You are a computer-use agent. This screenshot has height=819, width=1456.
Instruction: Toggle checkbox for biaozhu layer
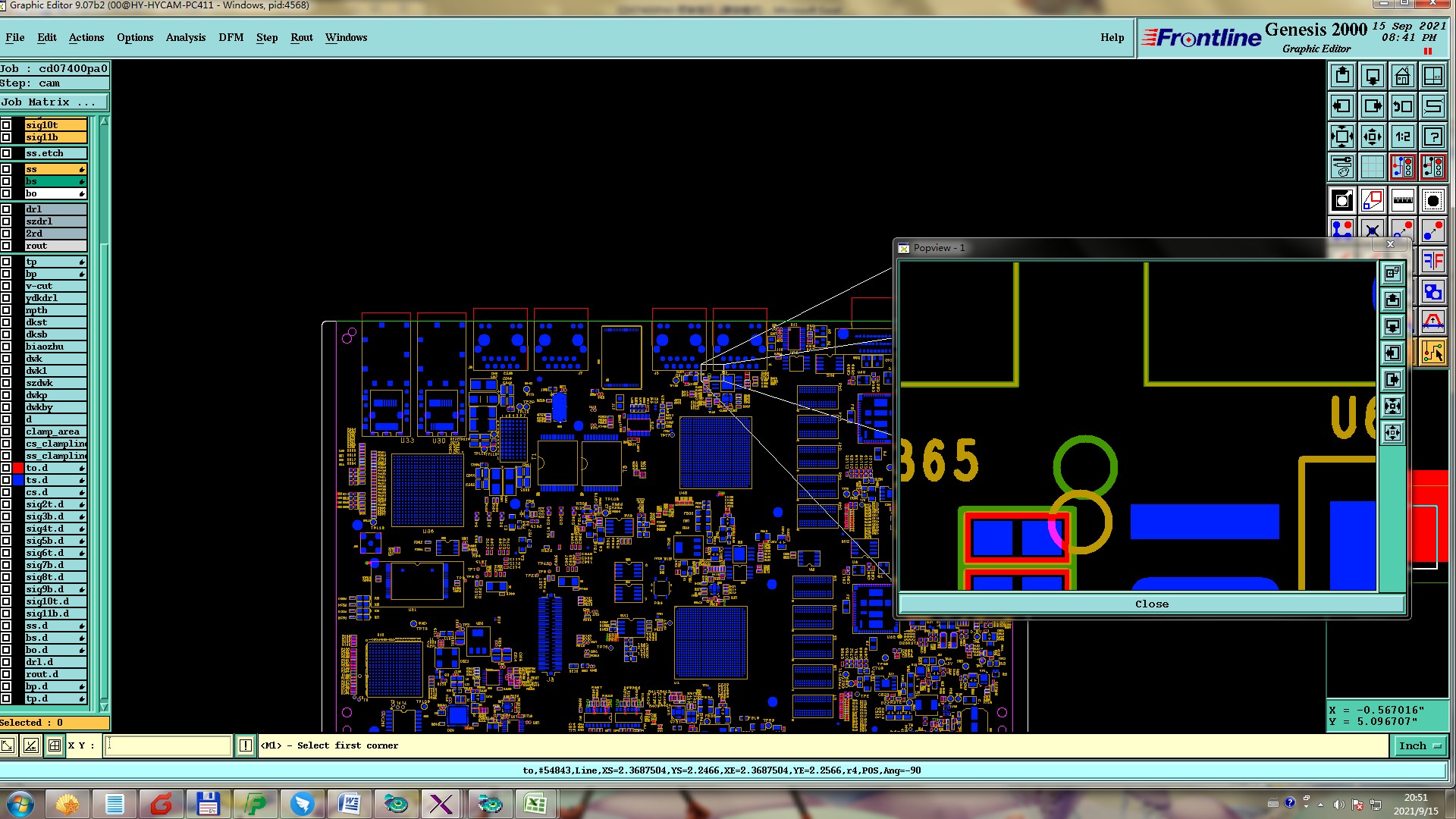(x=6, y=347)
